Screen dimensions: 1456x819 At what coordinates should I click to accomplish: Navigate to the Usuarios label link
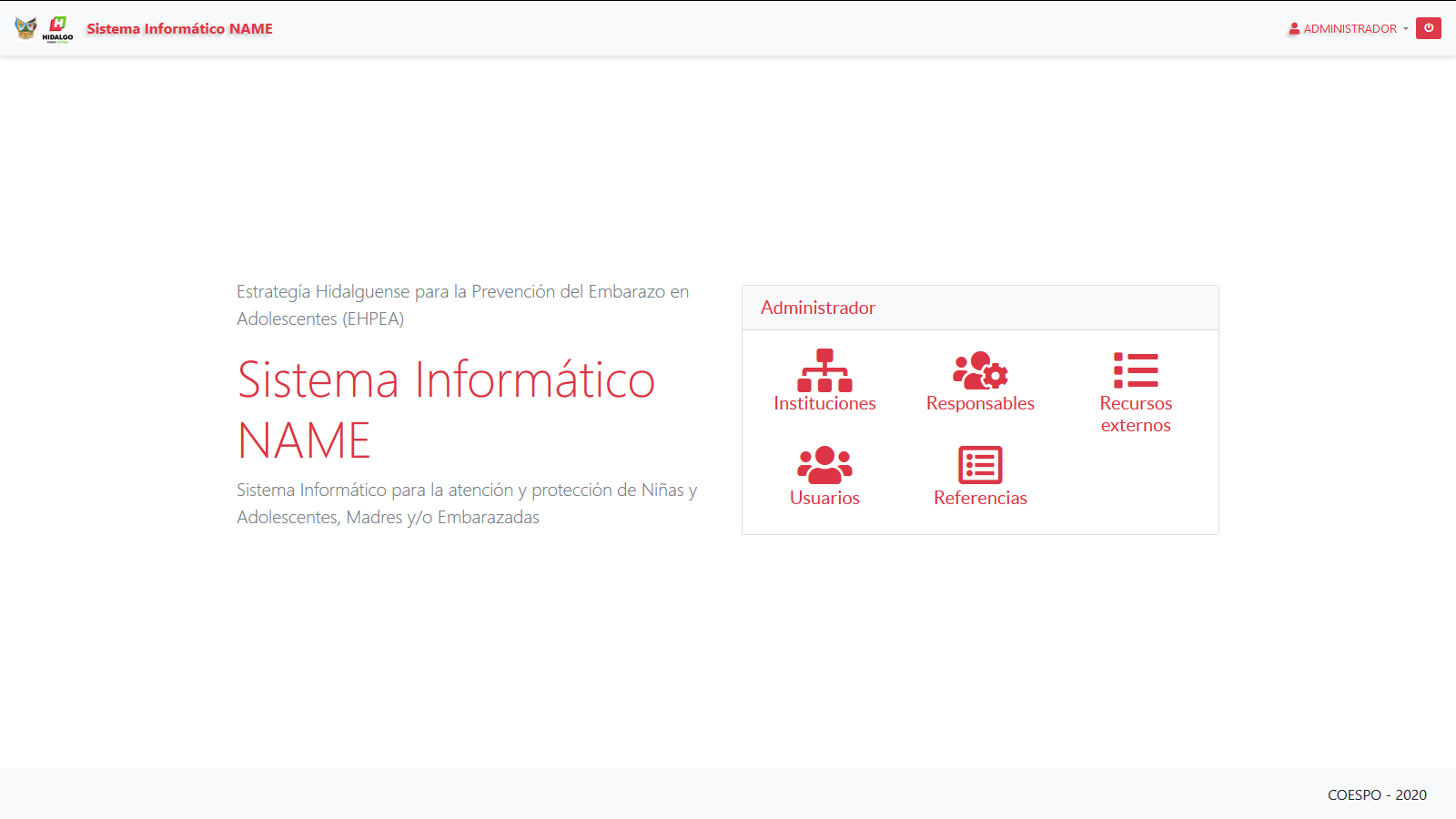coord(824,499)
